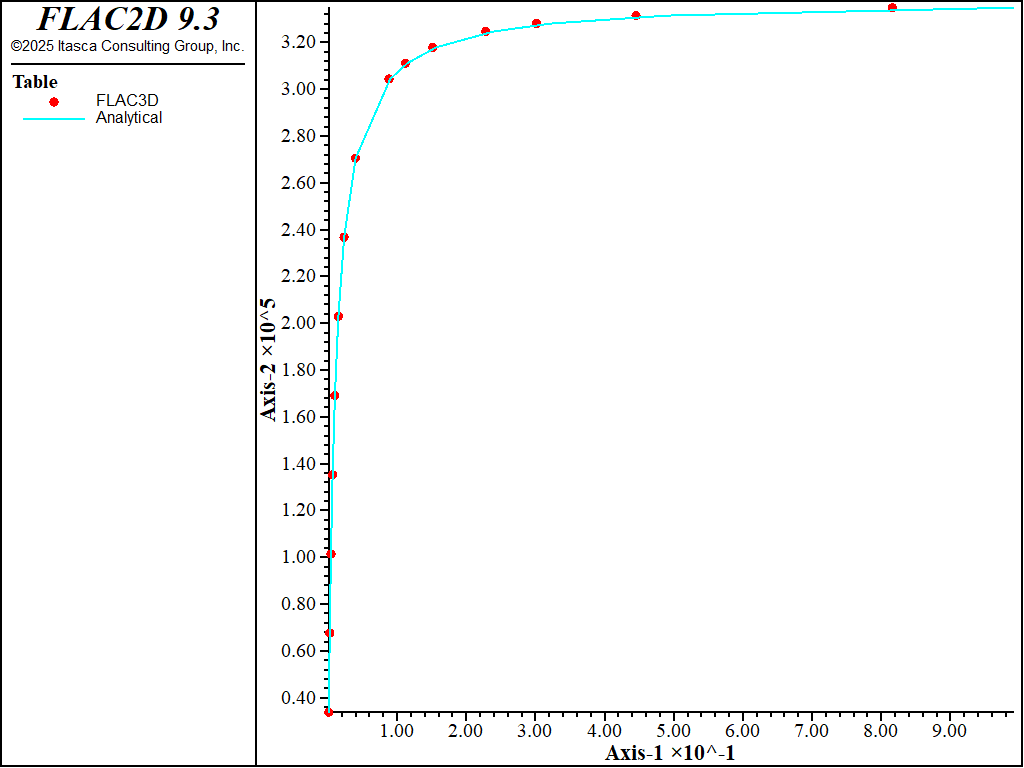The height and width of the screenshot is (768, 1024).
Task: Select the Axis-2 ×10^5 vertical axis label
Action: point(269,358)
